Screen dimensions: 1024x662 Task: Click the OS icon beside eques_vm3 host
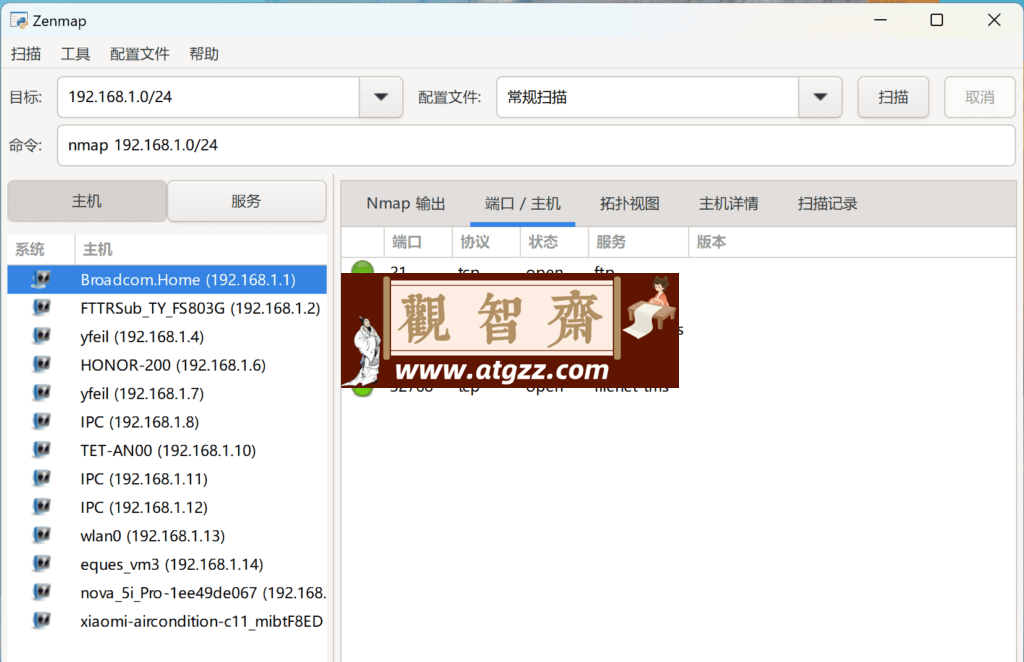coord(41,563)
